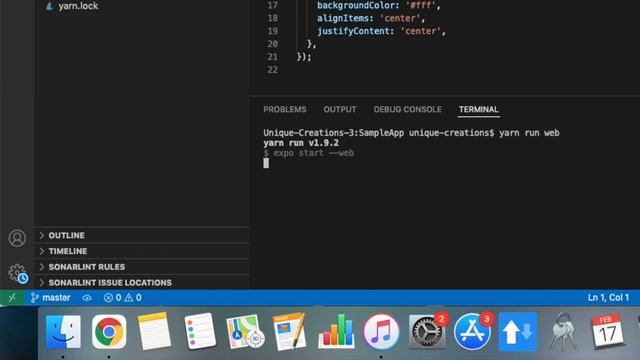Open Google Chrome from the Dock
Viewport: 640px width, 360px height.
109,331
